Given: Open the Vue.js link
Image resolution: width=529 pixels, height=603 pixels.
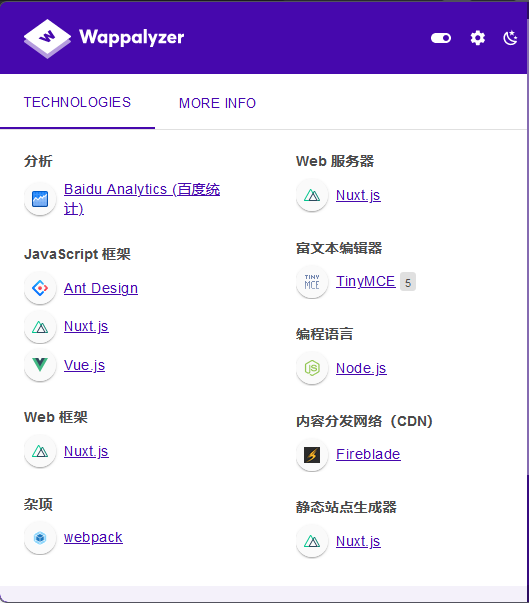Looking at the screenshot, I should coord(84,365).
